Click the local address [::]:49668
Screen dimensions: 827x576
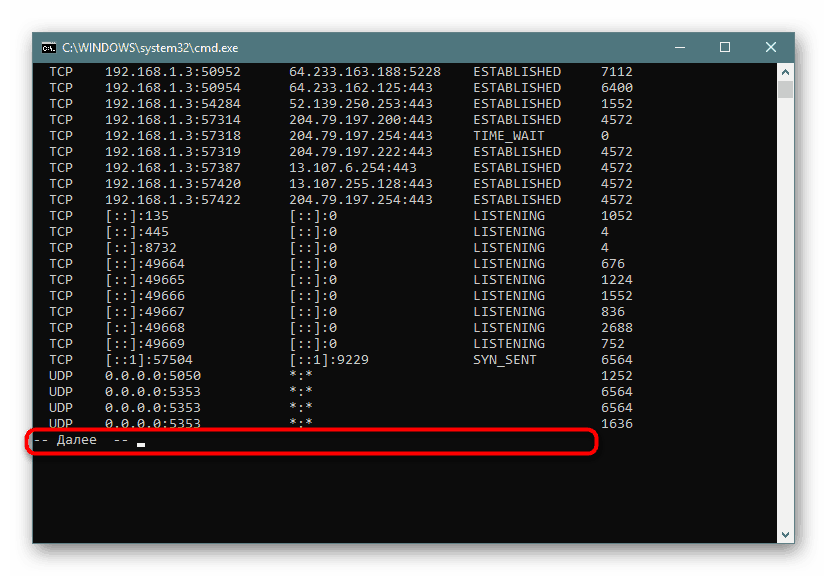pyautogui.click(x=145, y=328)
